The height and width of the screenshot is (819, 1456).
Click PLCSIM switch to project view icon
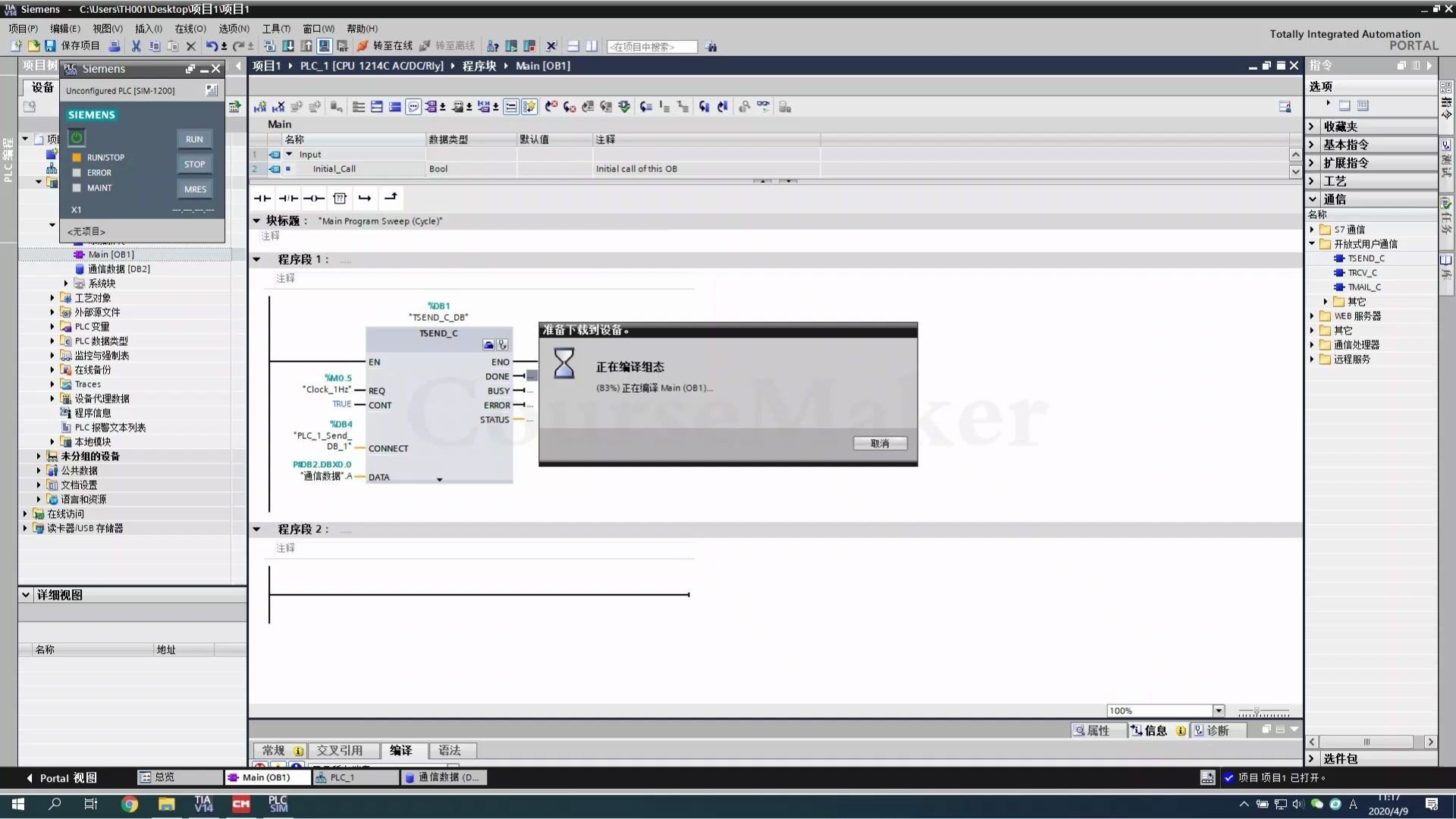(x=212, y=90)
